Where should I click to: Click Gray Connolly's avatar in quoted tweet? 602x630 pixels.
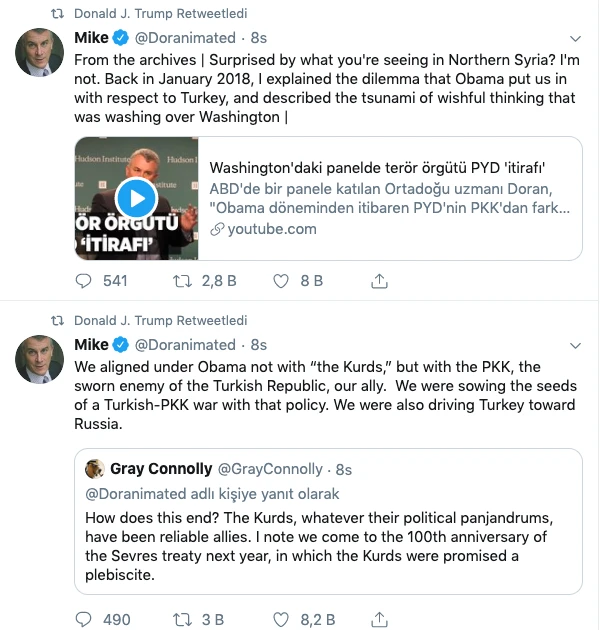[96, 469]
